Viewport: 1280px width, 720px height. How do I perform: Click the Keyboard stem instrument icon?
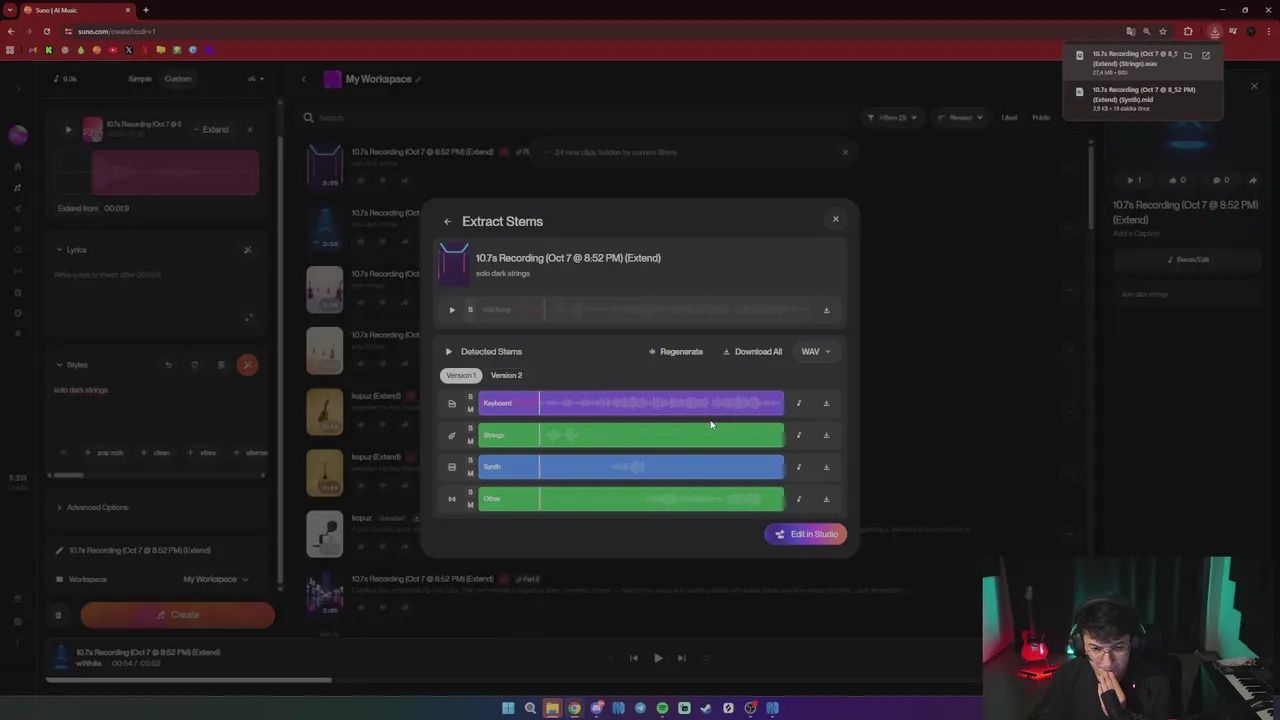[452, 404]
